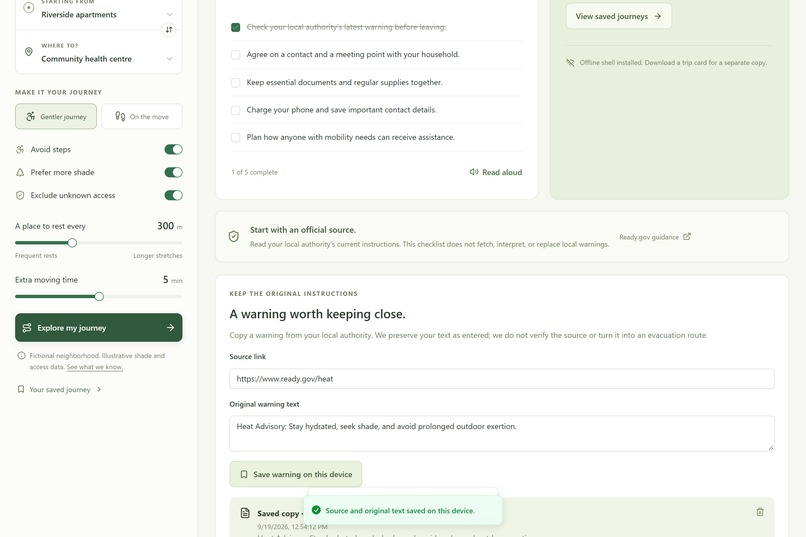Open the Ready.gov guidance link

click(x=654, y=237)
